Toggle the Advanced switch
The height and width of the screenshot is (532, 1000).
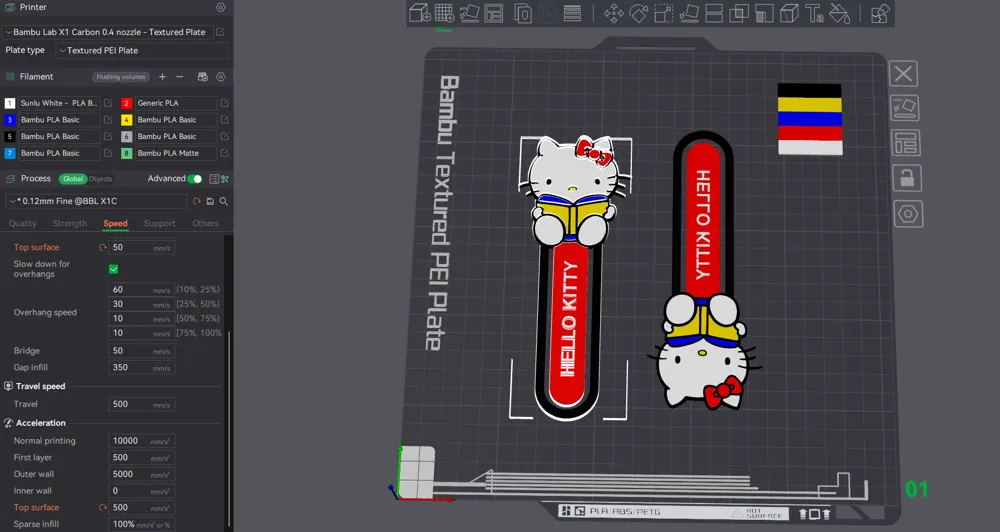[195, 179]
